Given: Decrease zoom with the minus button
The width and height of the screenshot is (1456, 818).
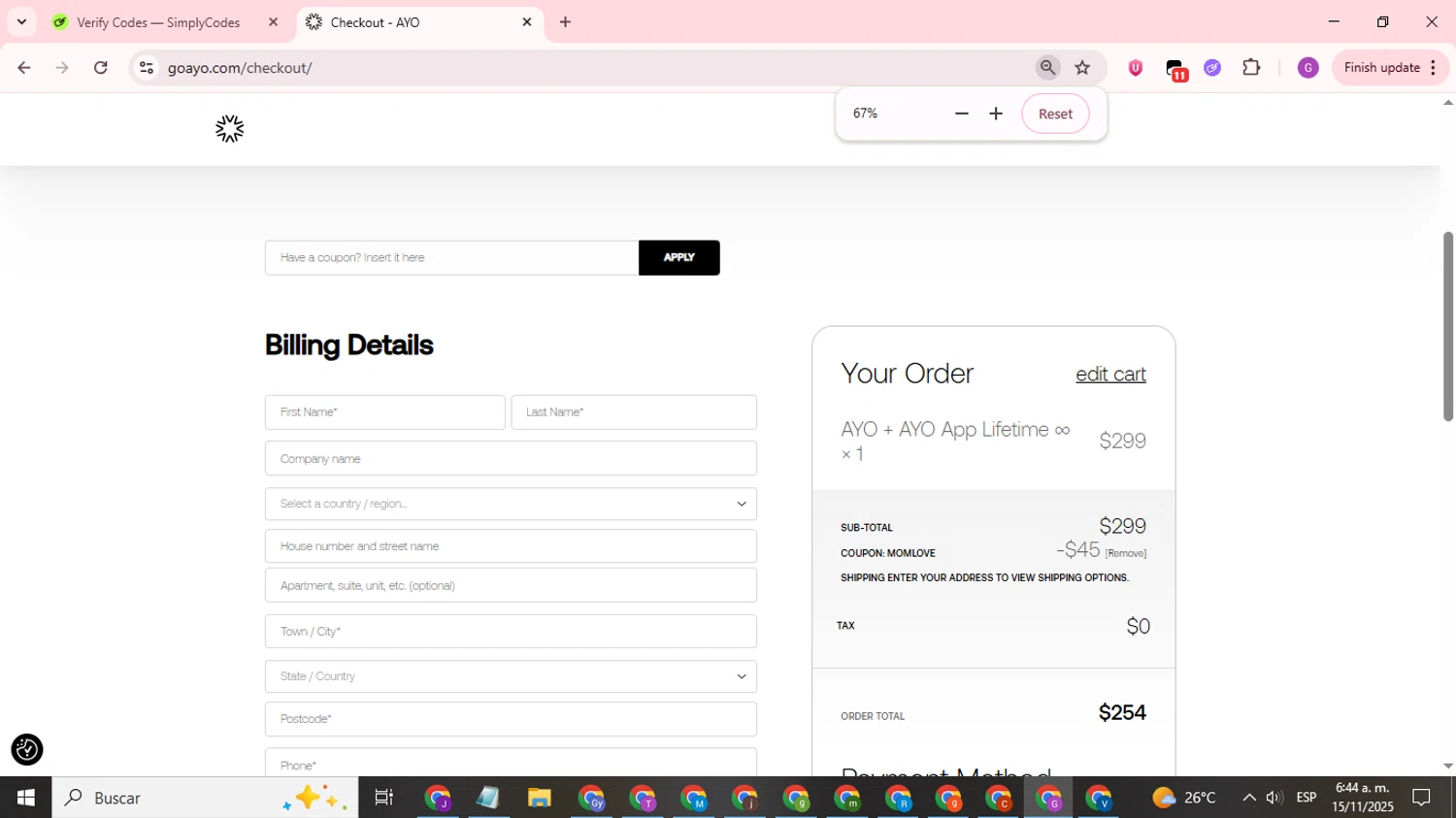Looking at the screenshot, I should (961, 114).
